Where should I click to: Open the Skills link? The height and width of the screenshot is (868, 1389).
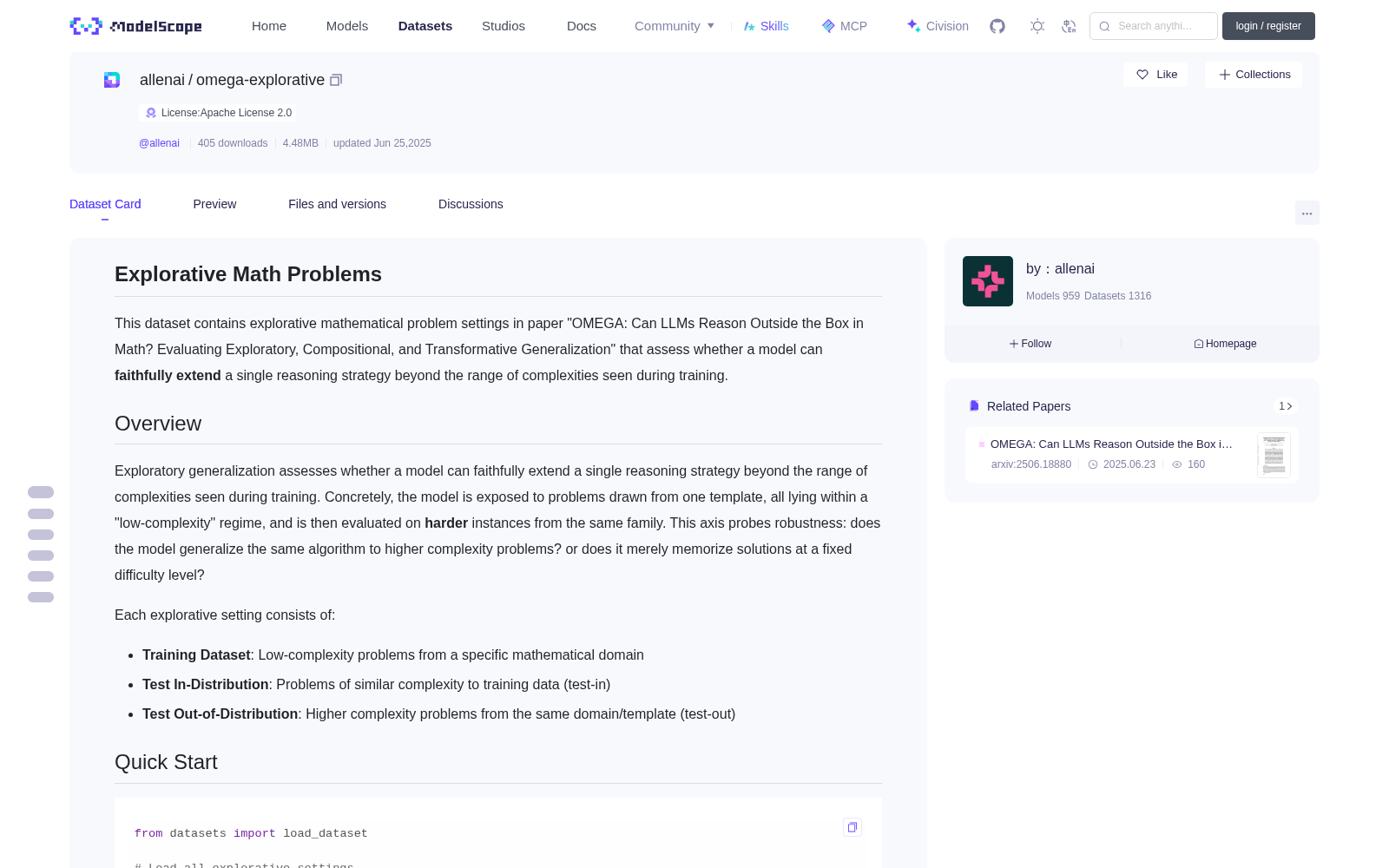(x=767, y=26)
